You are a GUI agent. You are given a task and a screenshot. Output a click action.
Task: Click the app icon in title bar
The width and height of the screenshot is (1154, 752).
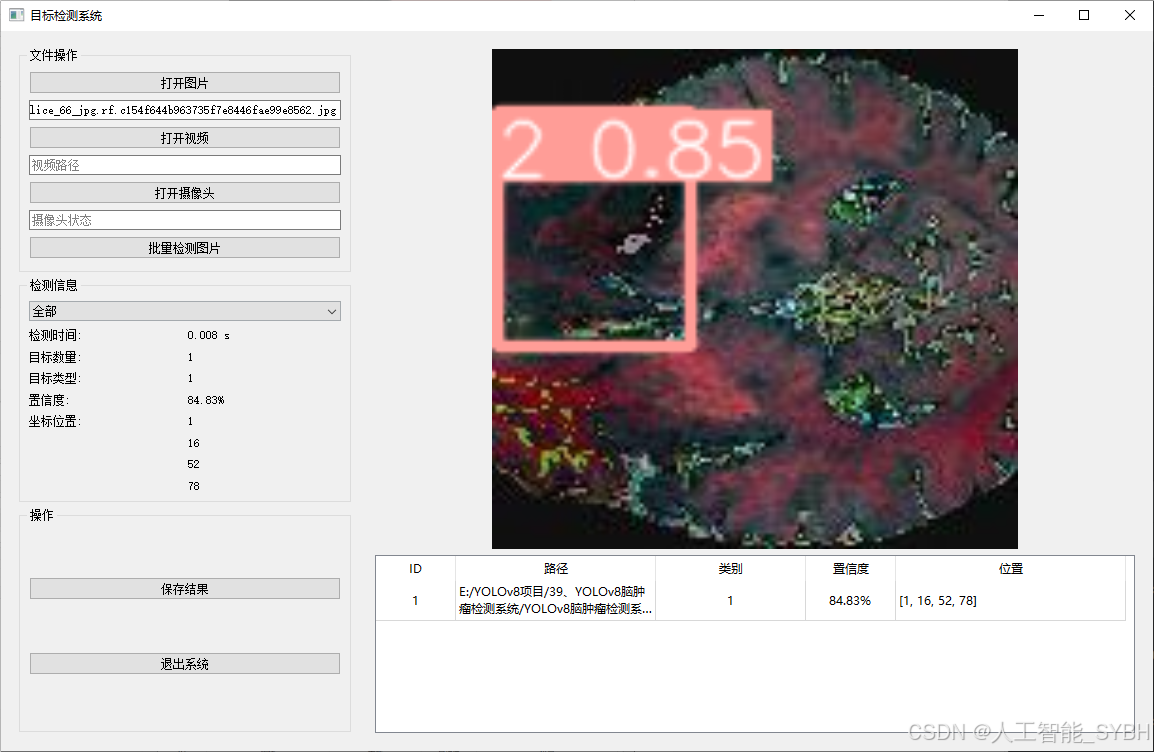coord(16,15)
